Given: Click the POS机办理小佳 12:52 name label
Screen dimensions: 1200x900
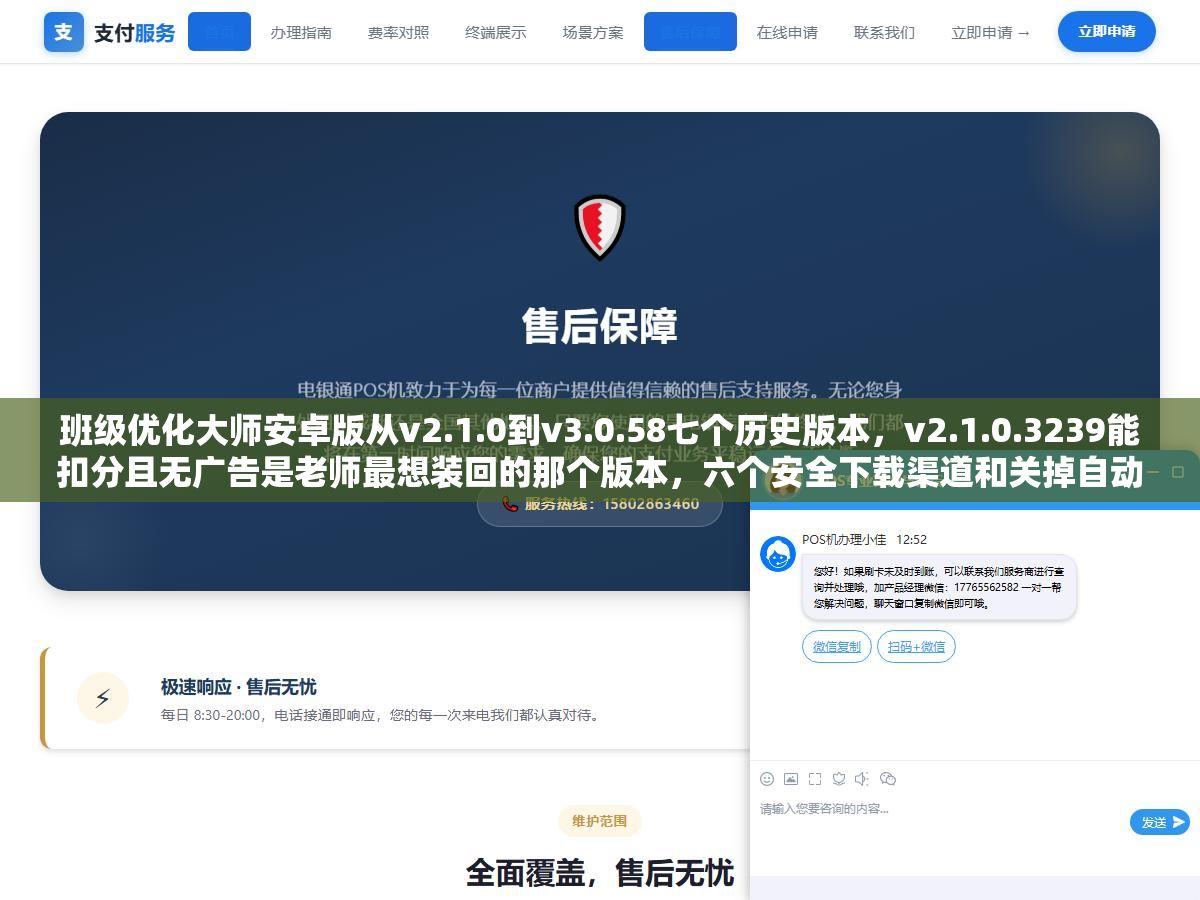Looking at the screenshot, I should tap(864, 539).
